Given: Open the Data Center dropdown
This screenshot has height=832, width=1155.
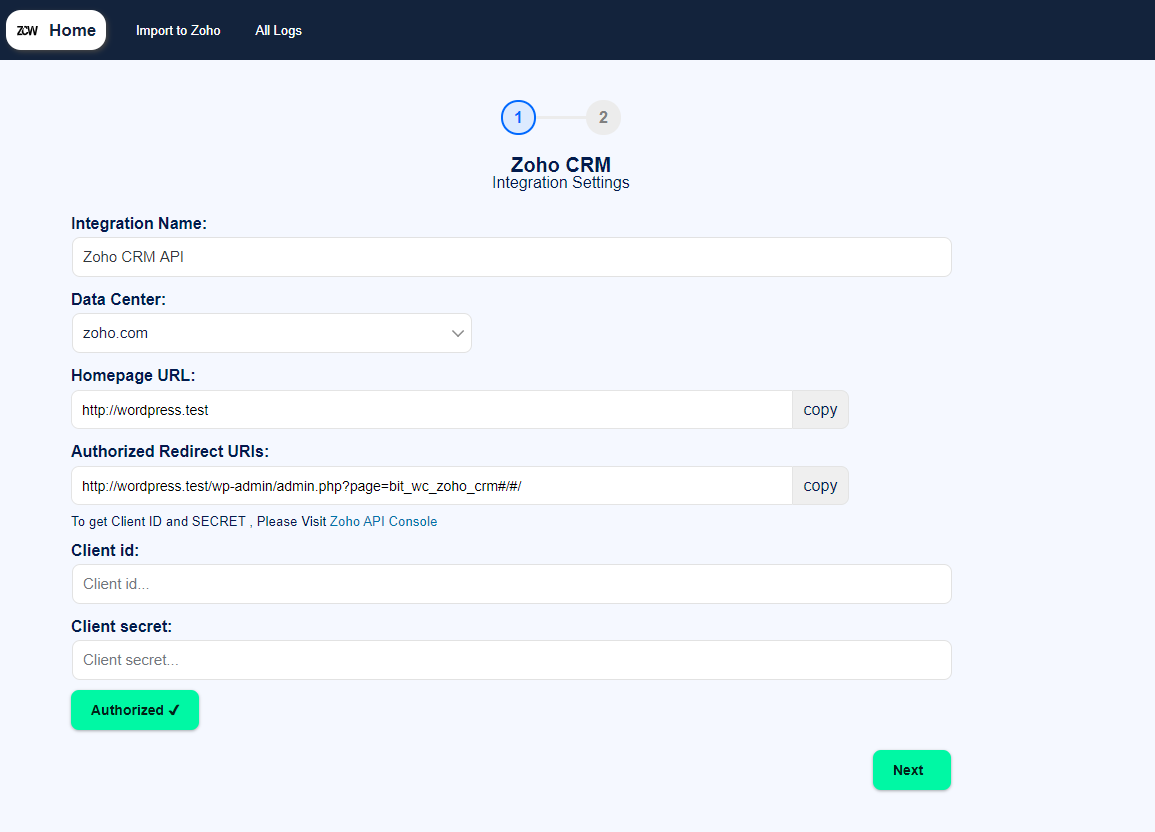Looking at the screenshot, I should pyautogui.click(x=272, y=334).
